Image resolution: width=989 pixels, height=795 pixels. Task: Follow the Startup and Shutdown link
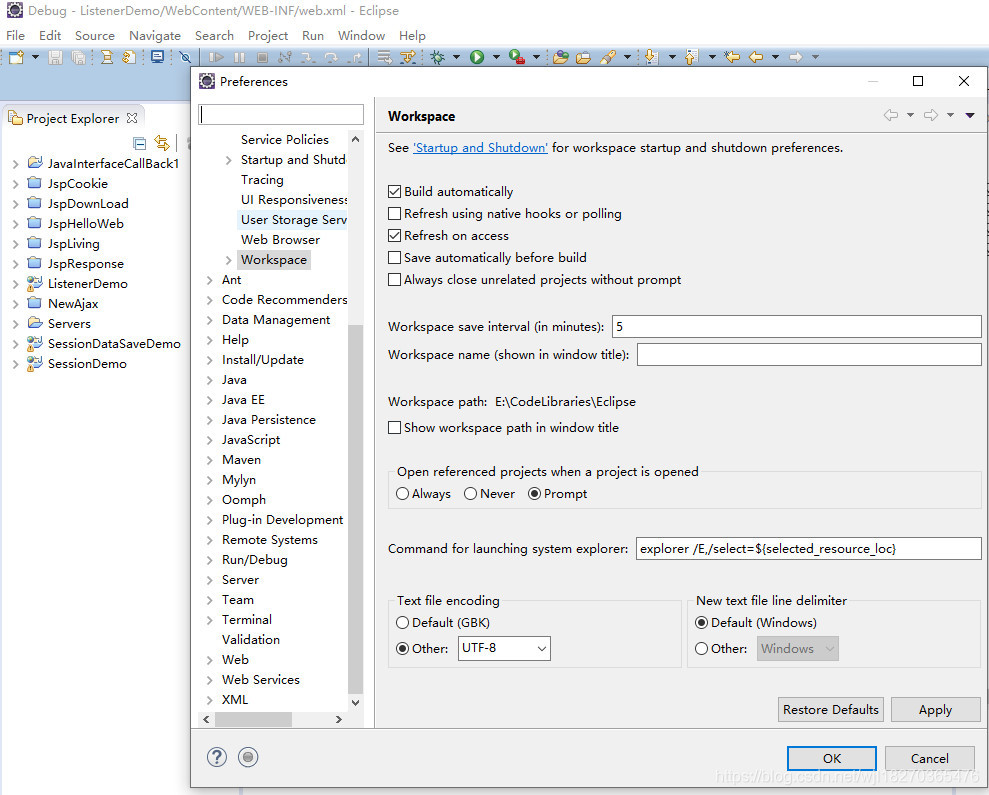(480, 147)
